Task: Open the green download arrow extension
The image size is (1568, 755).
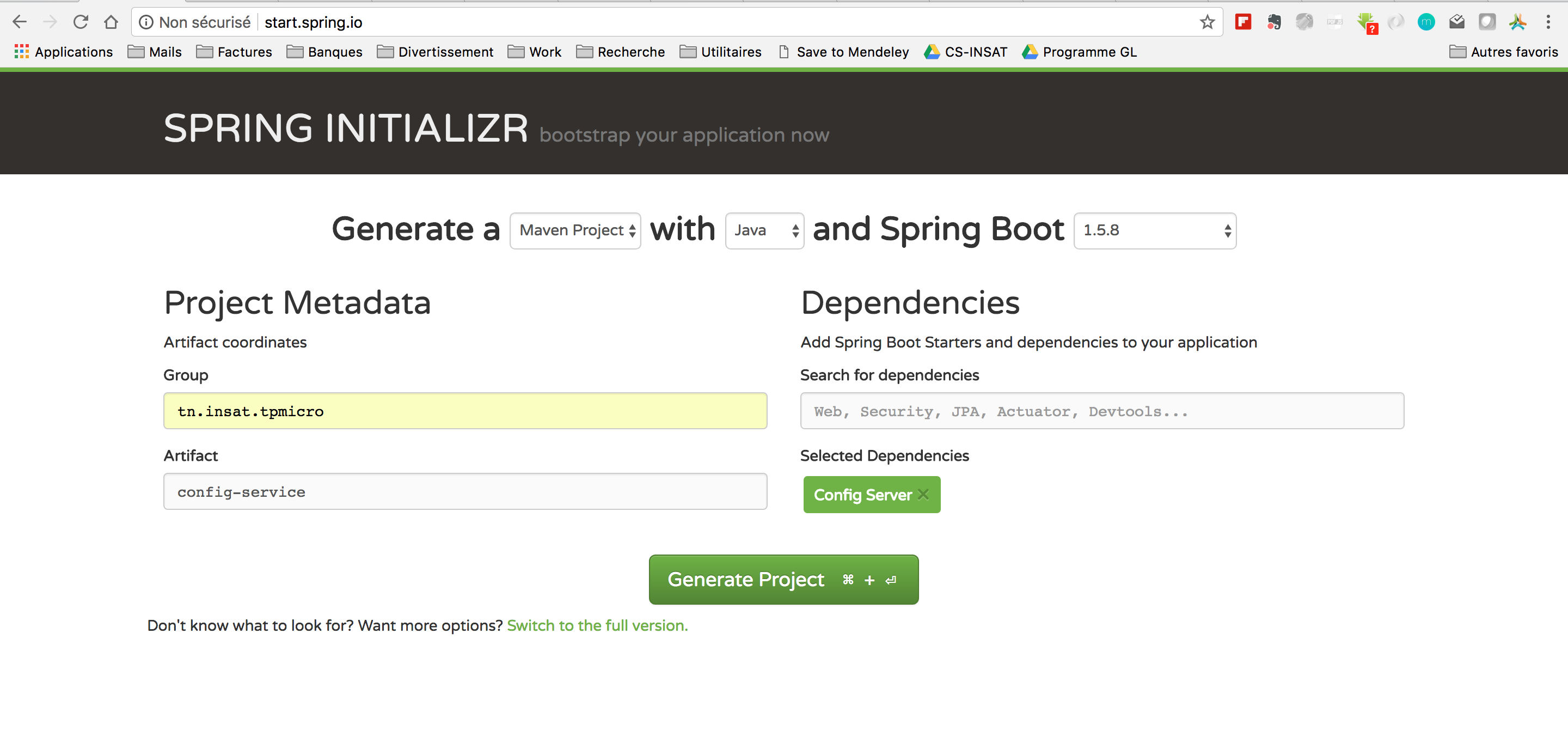Action: tap(1366, 23)
